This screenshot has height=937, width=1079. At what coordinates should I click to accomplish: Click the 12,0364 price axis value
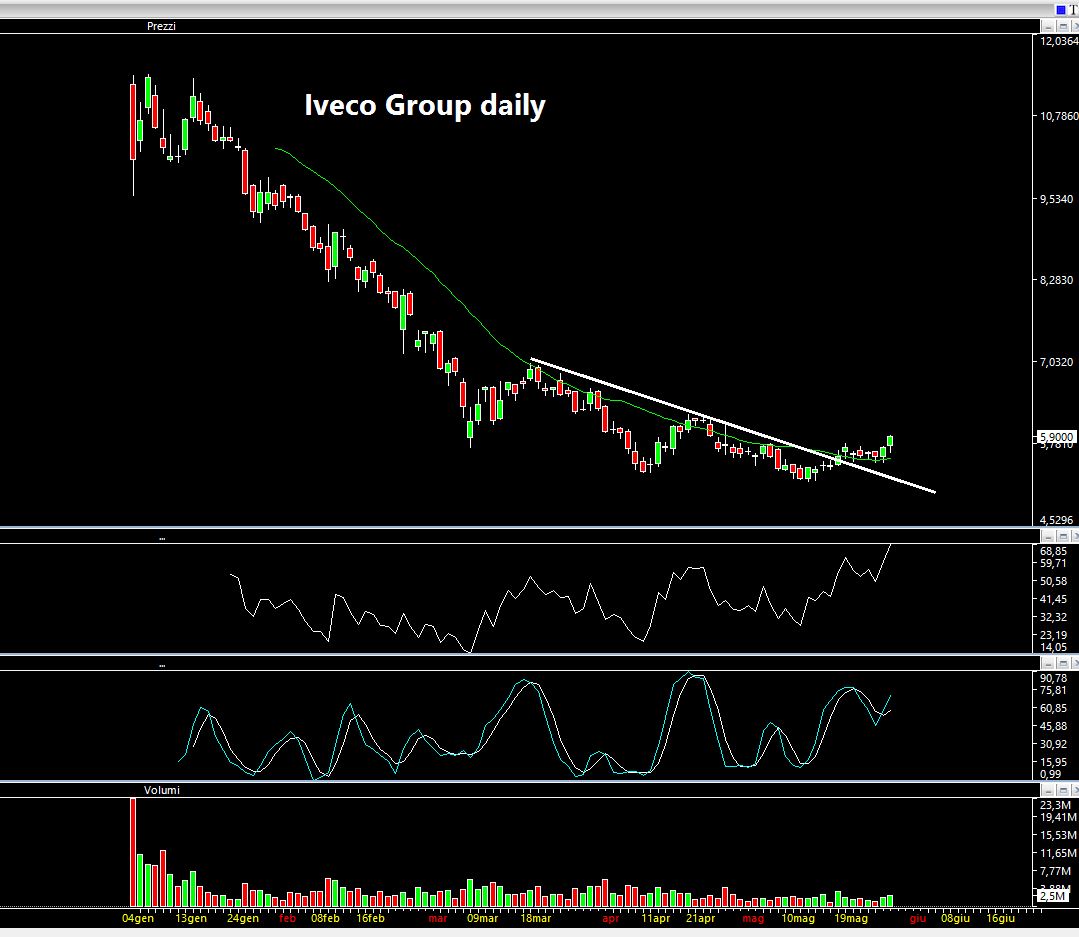tap(1058, 41)
